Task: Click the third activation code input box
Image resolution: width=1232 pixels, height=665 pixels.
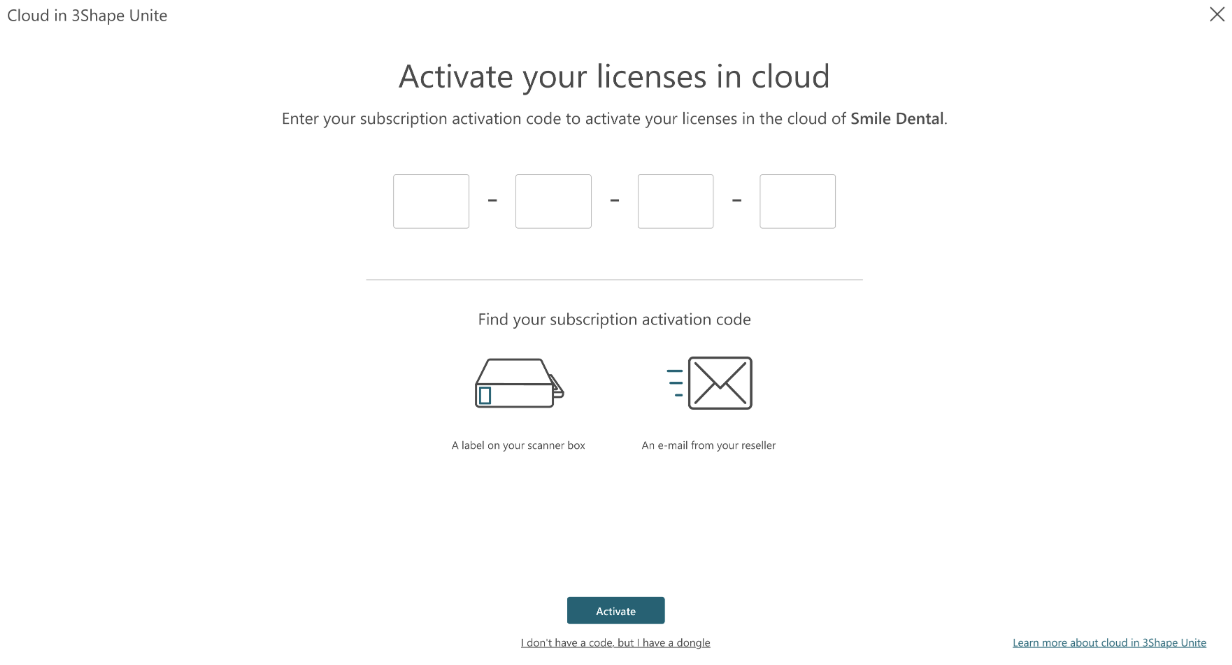Action: 676,201
